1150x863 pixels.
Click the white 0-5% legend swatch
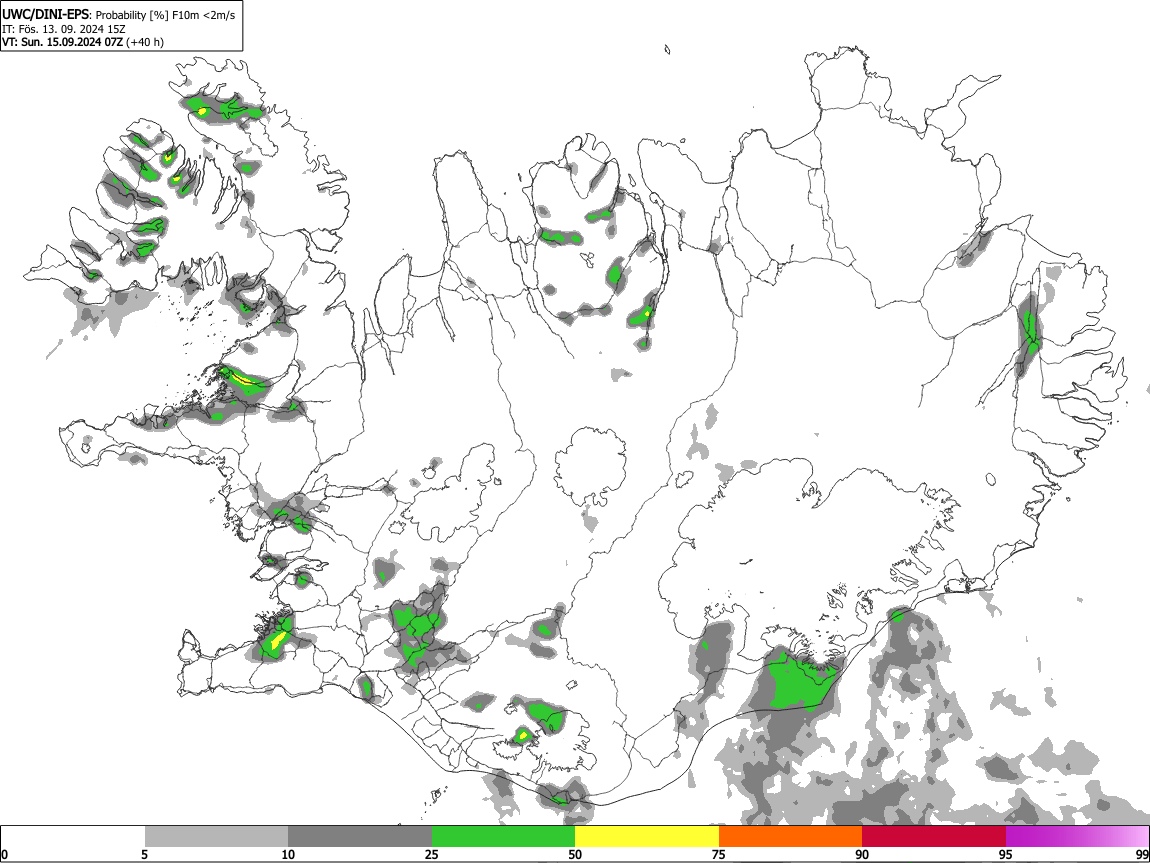73,837
